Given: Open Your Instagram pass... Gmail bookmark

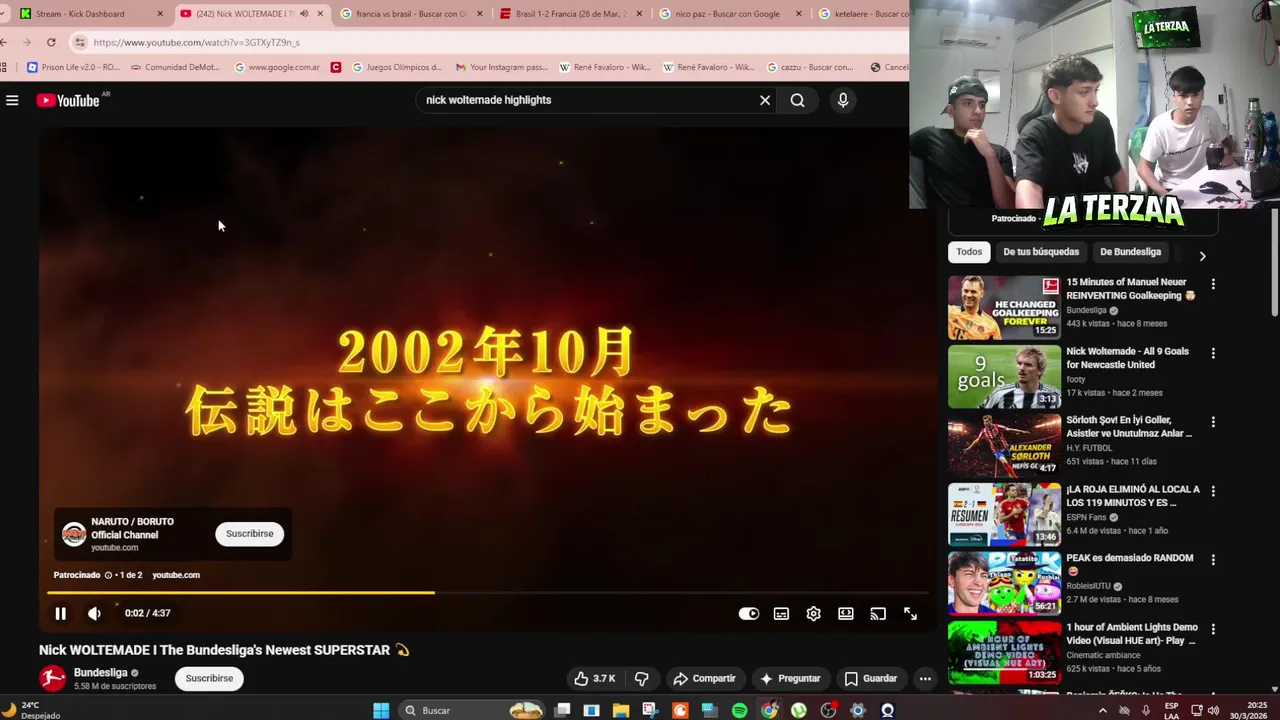Looking at the screenshot, I should click(501, 67).
